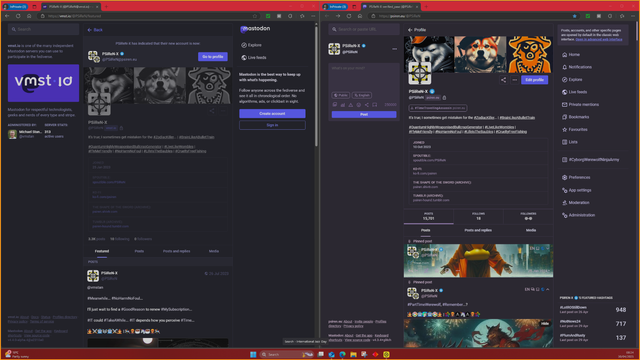Open Live feeds in the right window's sidebar
Viewport: 640px width, 360px height.
pyautogui.click(x=574, y=92)
